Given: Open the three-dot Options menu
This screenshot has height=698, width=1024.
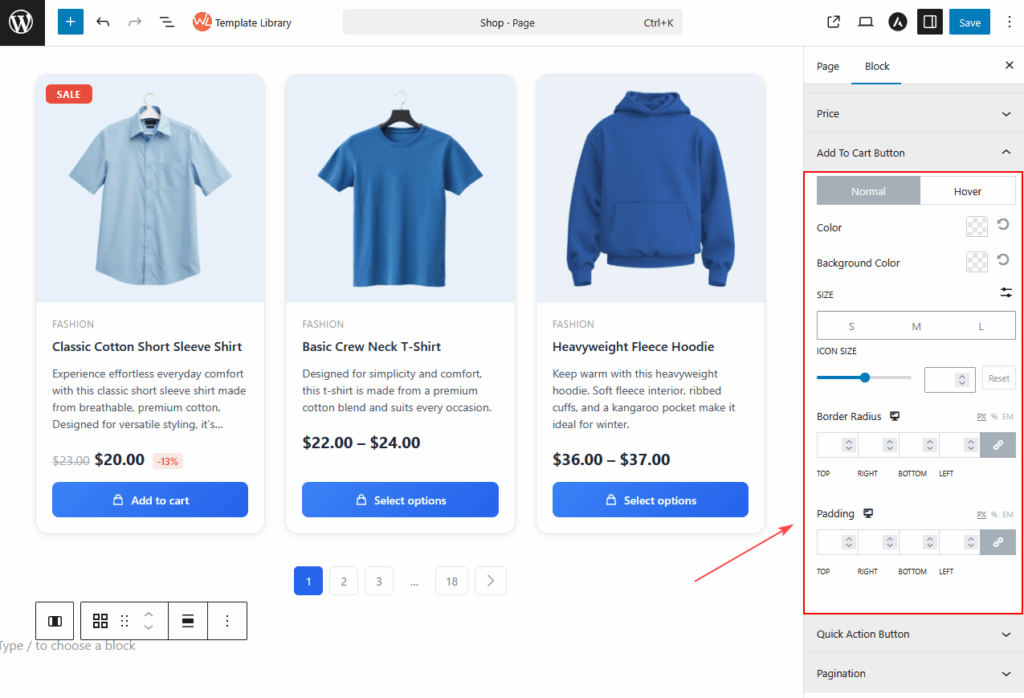Looking at the screenshot, I should click(x=1010, y=21).
